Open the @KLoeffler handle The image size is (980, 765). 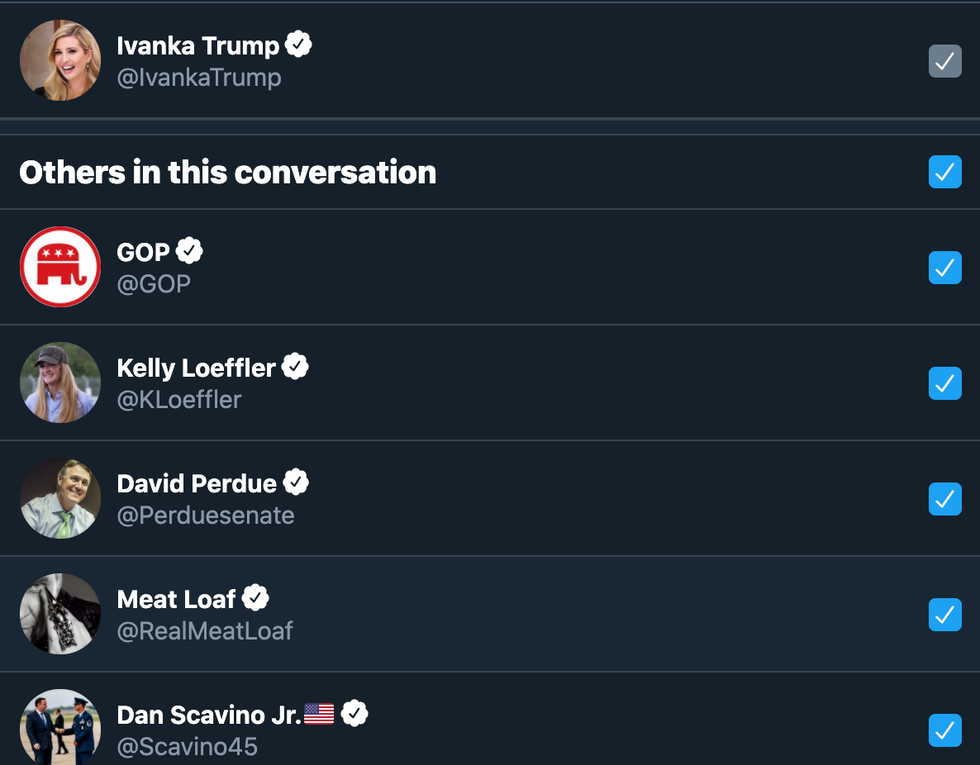pyautogui.click(x=179, y=400)
